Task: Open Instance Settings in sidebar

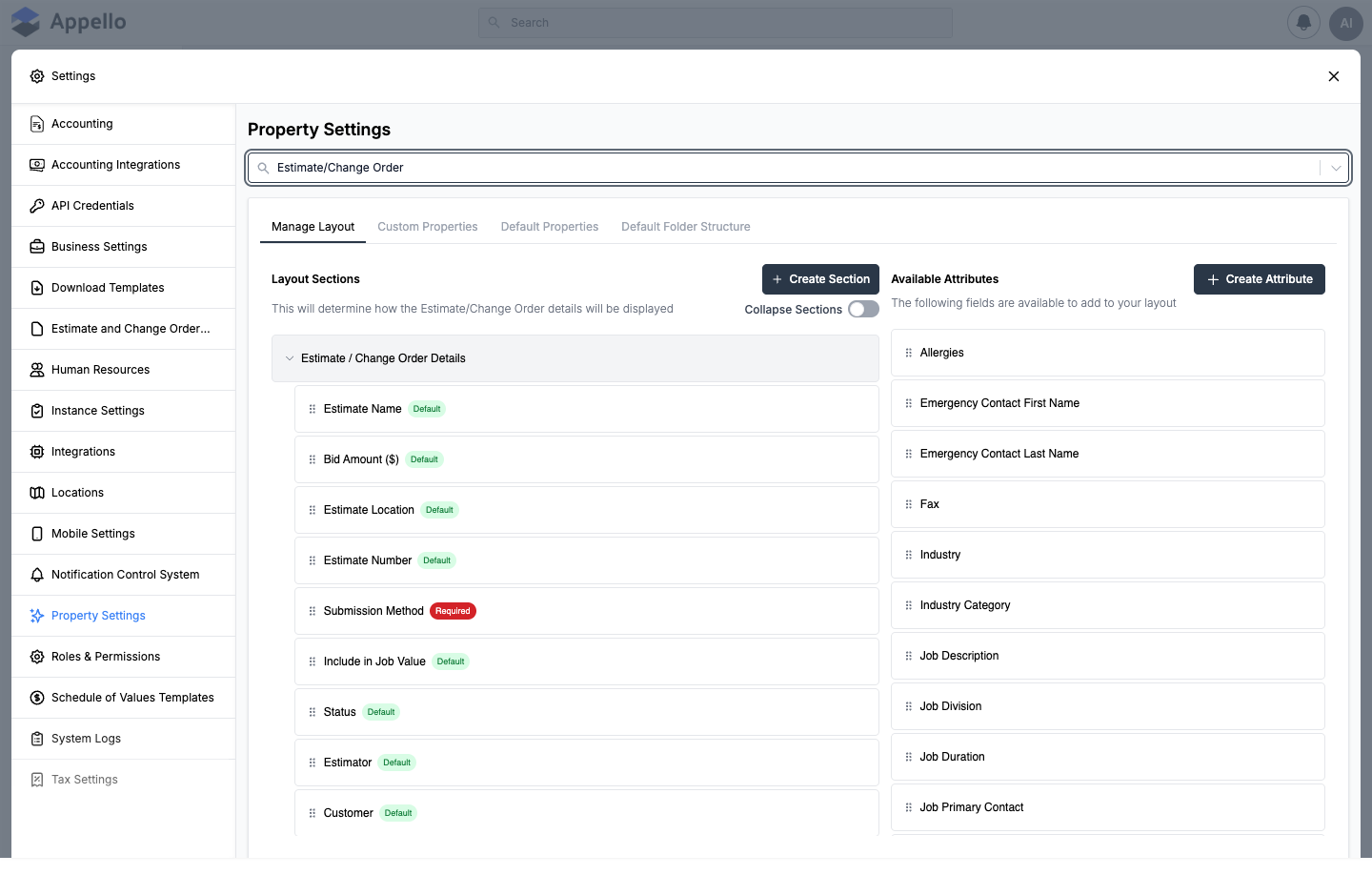Action: pos(124,411)
